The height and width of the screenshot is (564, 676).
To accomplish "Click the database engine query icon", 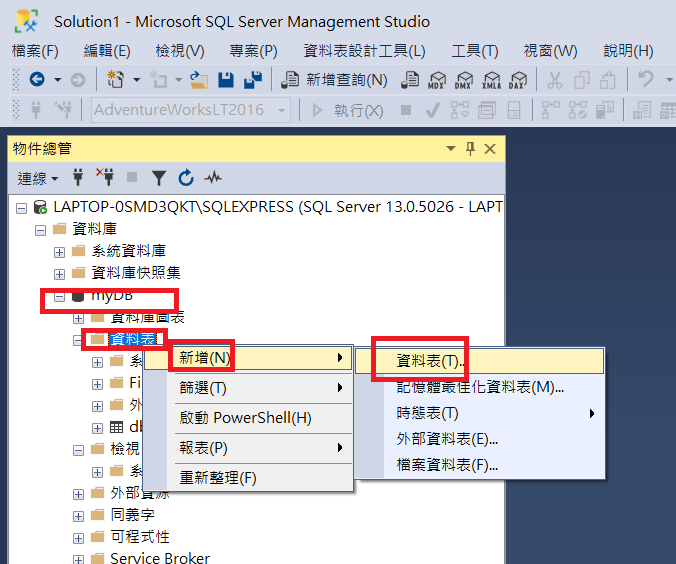I will 410,80.
